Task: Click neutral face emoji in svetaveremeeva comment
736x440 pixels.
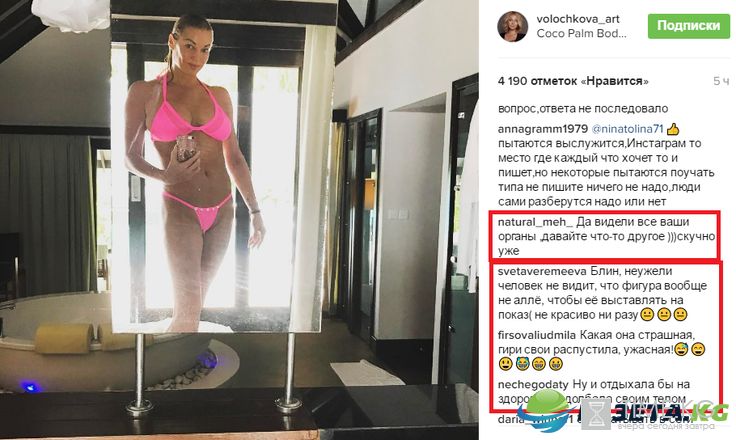Action: pos(647,314)
